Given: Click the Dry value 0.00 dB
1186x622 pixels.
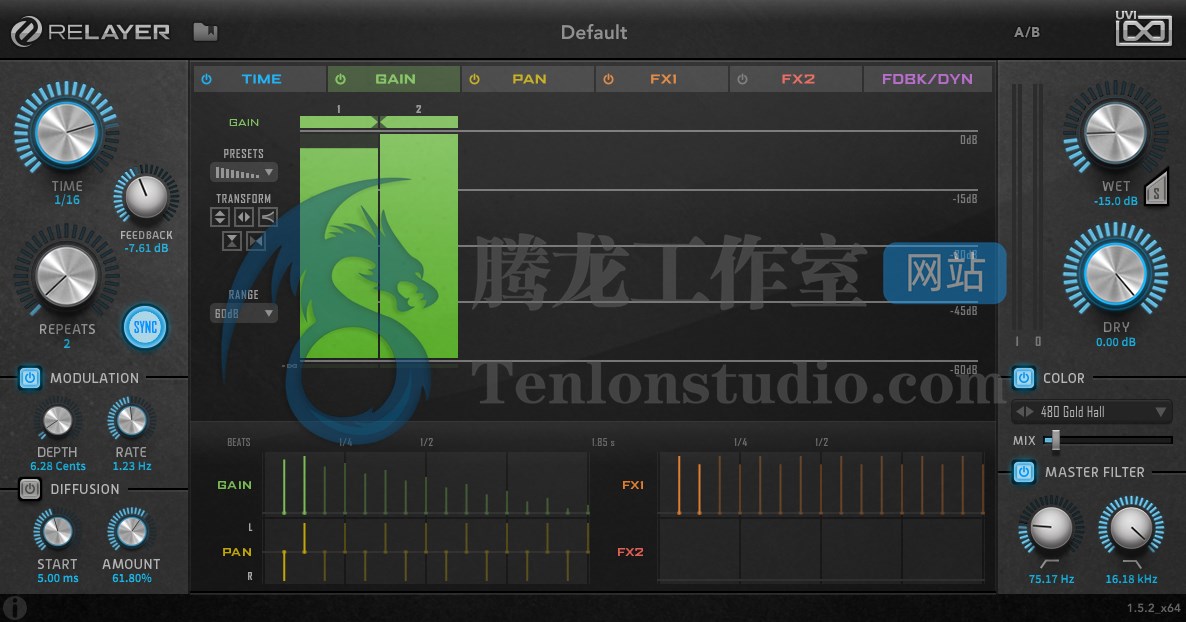Looking at the screenshot, I should coord(1116,342).
